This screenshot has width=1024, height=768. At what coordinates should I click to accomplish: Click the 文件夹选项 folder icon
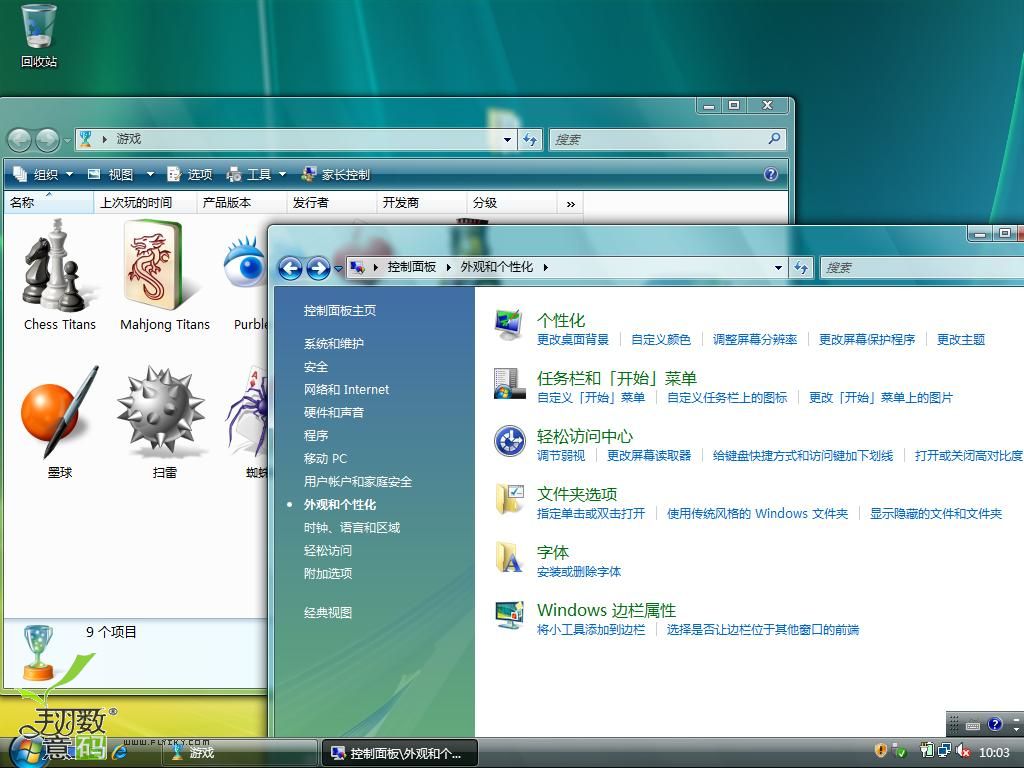[509, 499]
